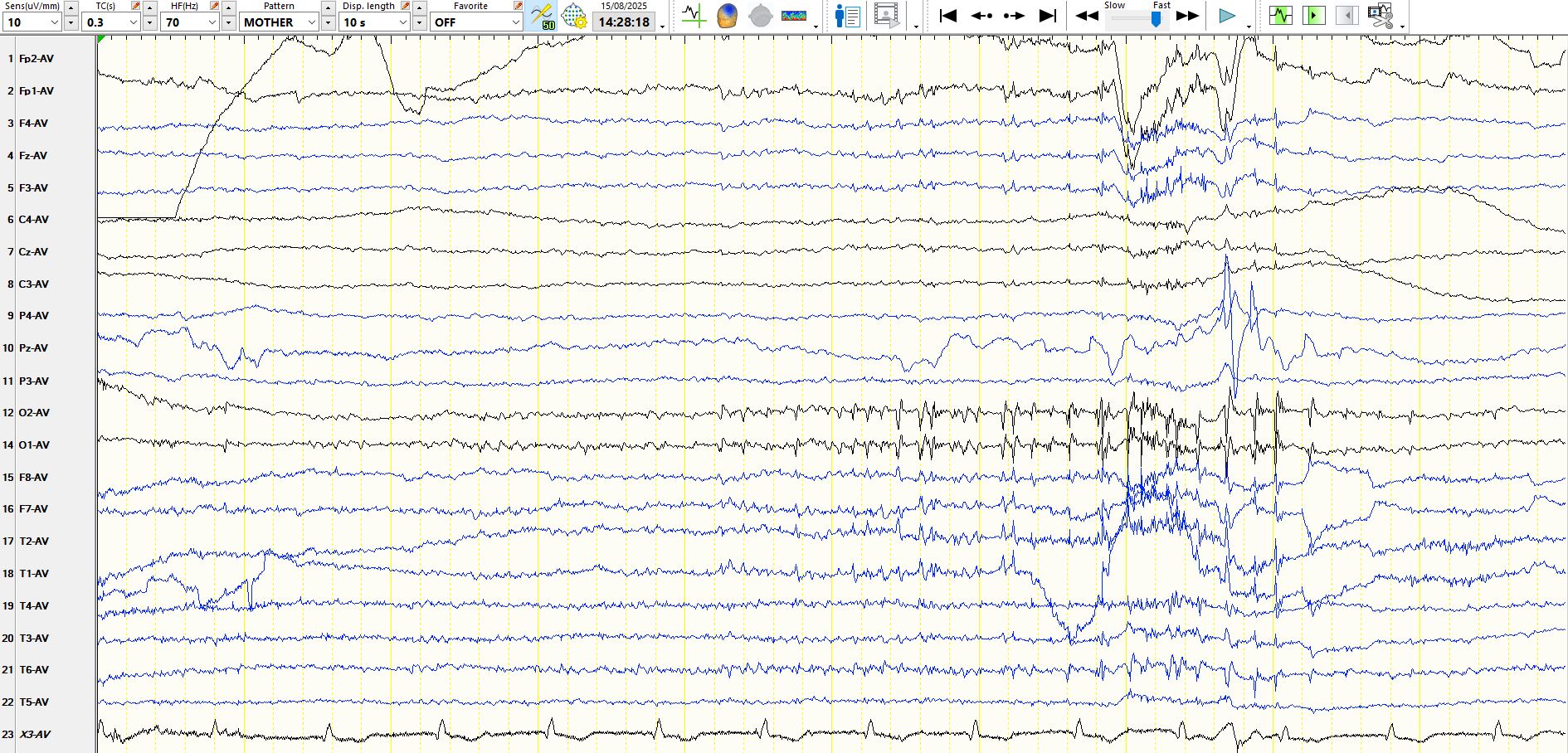Select the Cz-AV channel label
This screenshot has width=1568, height=753.
click(x=33, y=252)
